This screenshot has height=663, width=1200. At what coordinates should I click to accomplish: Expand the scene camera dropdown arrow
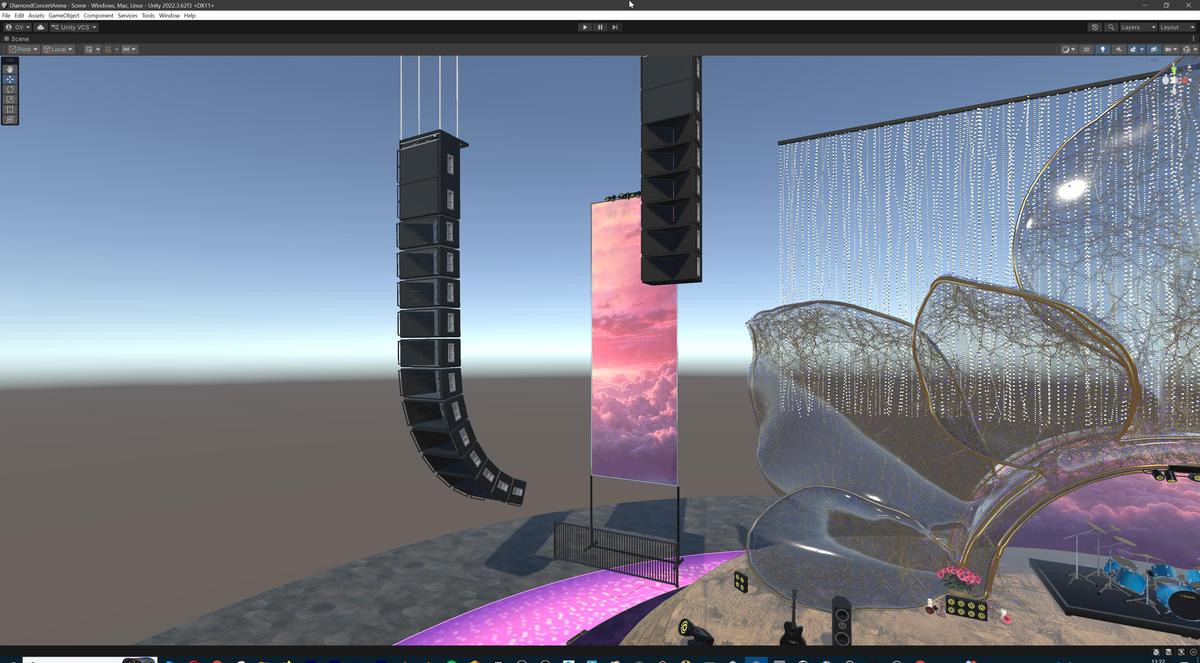click(1176, 49)
